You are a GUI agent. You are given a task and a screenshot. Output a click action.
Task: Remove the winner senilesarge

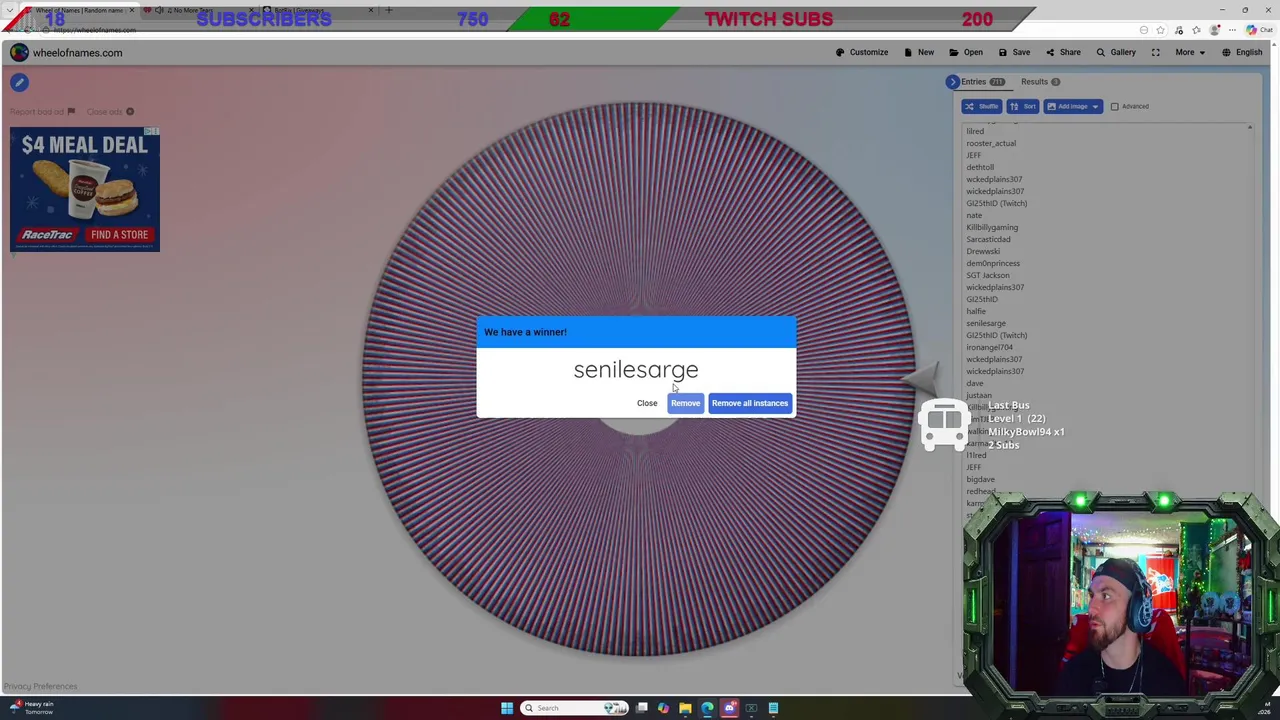click(x=685, y=403)
